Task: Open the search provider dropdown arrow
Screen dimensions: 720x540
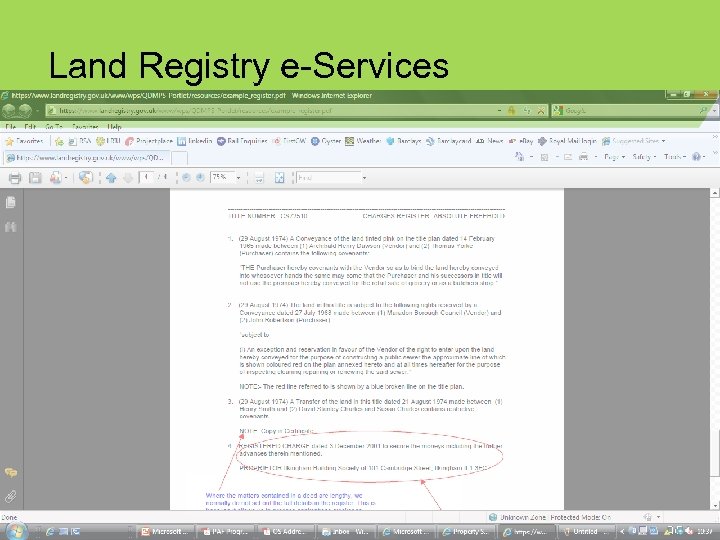Action: coord(714,111)
